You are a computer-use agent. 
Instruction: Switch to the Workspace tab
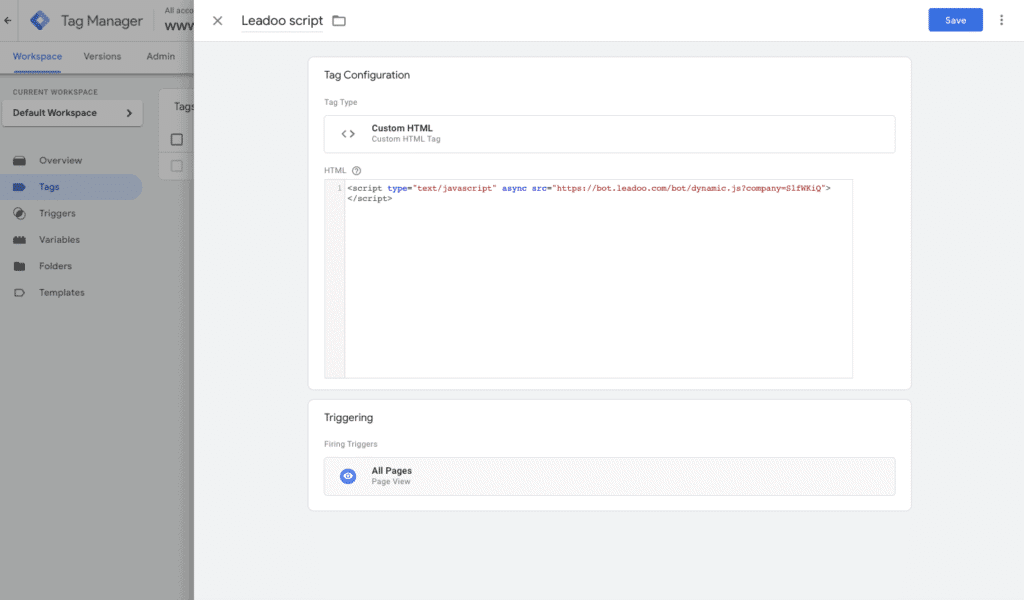point(37,56)
